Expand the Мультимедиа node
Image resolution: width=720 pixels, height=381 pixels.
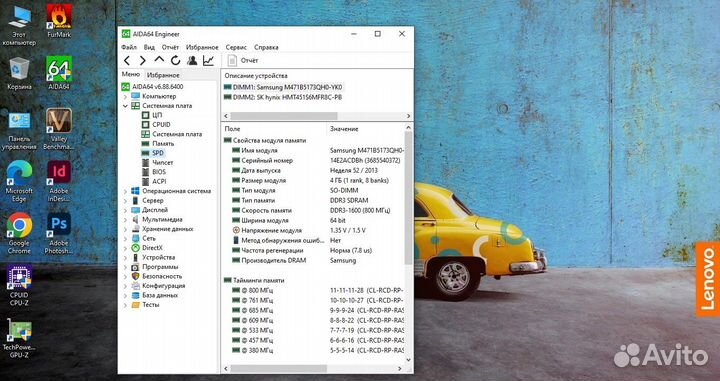pos(125,219)
